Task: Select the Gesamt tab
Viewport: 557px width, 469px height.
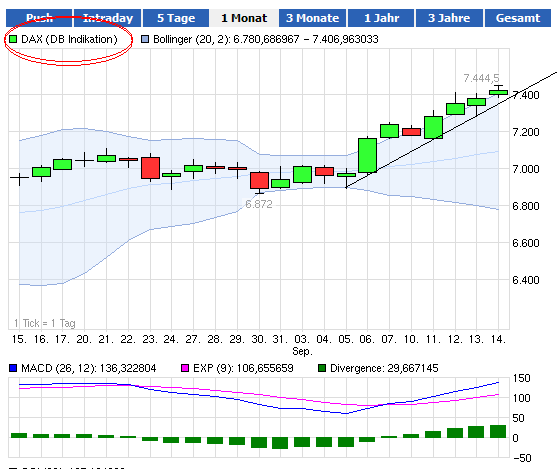Action: tap(518, 18)
